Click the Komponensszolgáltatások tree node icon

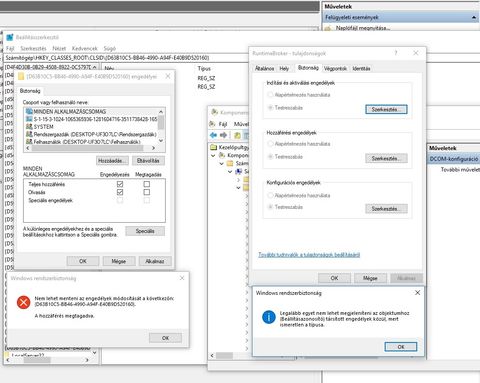click(x=222, y=155)
